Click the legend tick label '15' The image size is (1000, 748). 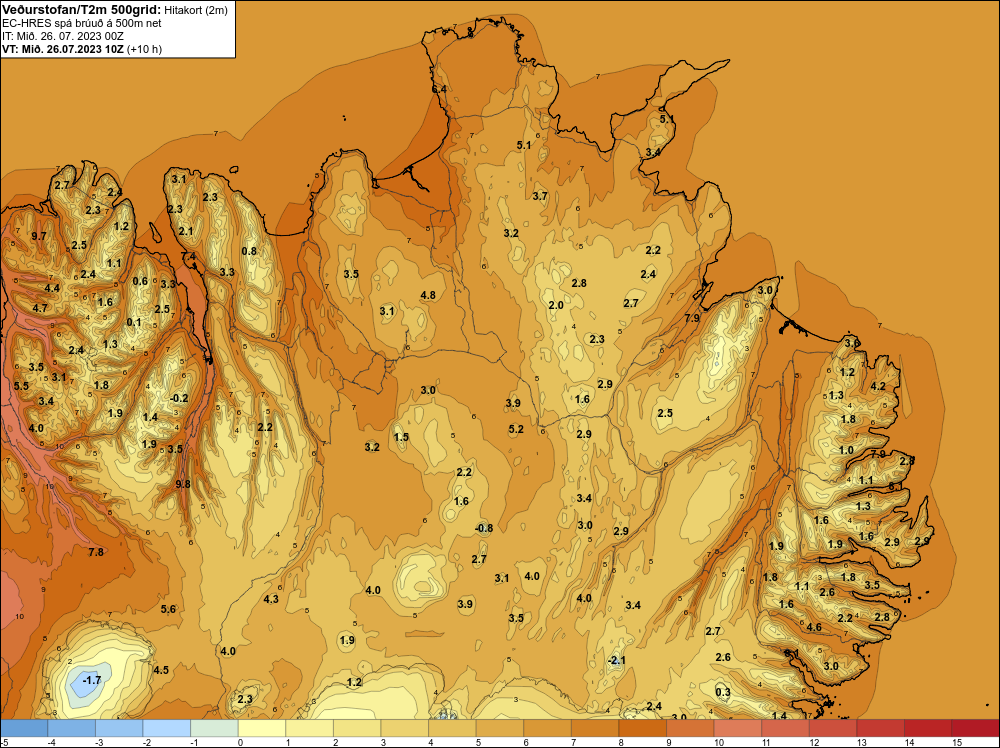(957, 742)
